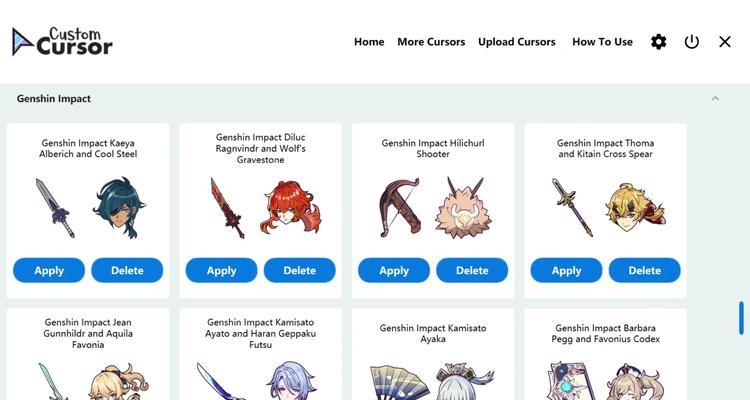Collapse the Genshin Impact section chevron
The width and height of the screenshot is (750, 400).
point(715,99)
